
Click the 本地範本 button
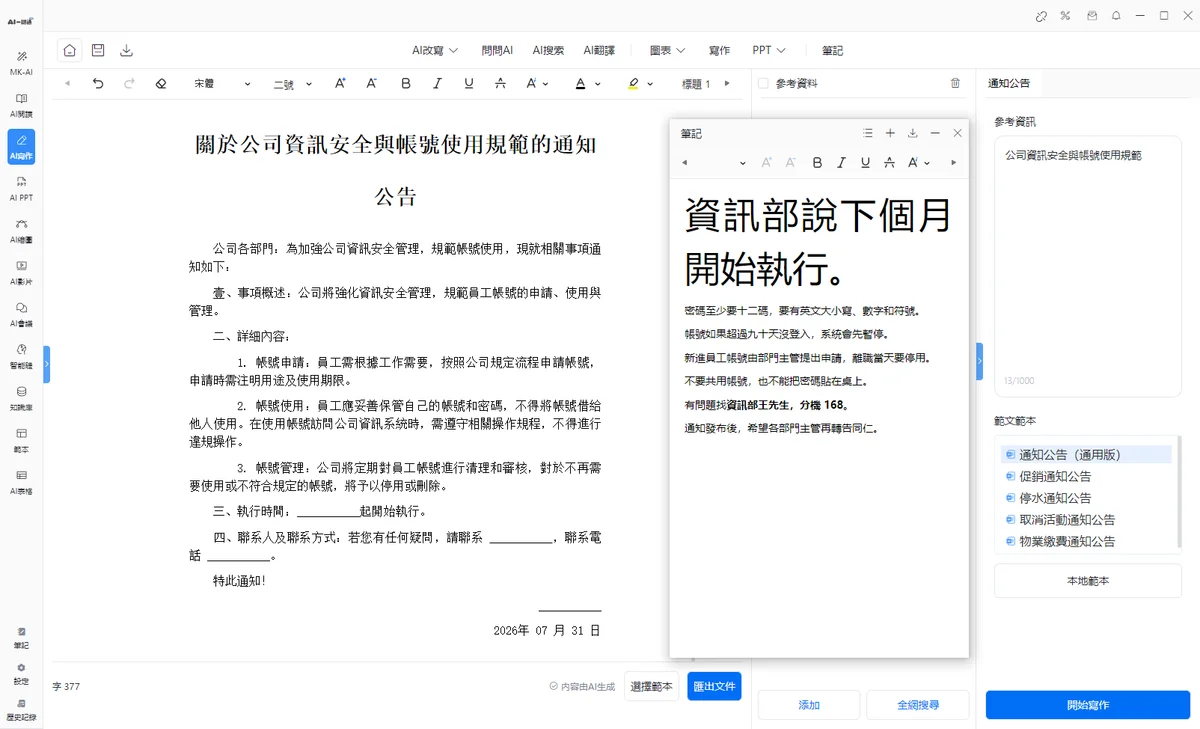click(1088, 581)
